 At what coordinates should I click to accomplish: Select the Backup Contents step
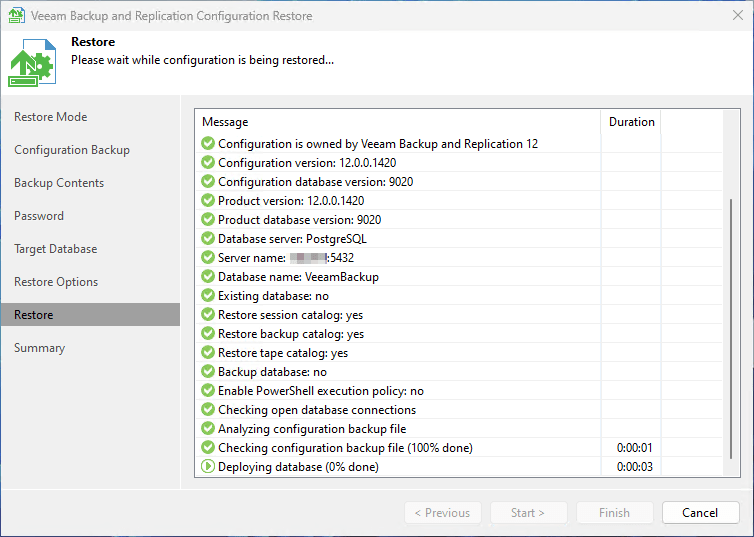(x=59, y=183)
